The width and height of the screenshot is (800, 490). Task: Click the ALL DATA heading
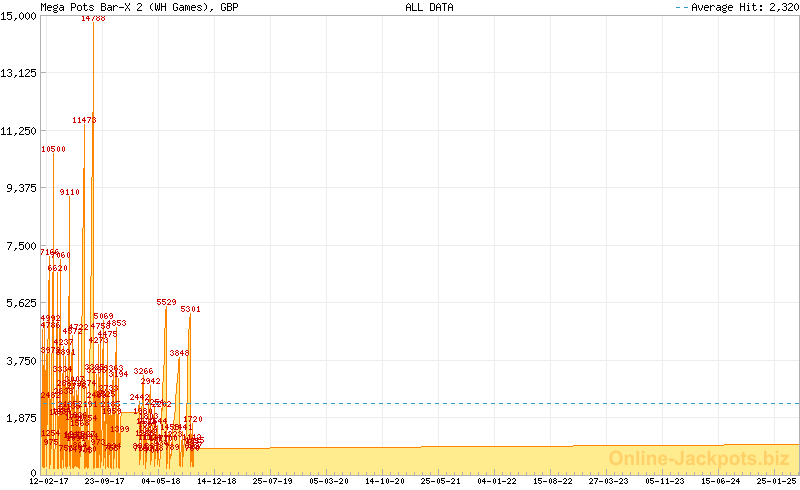point(429,7)
